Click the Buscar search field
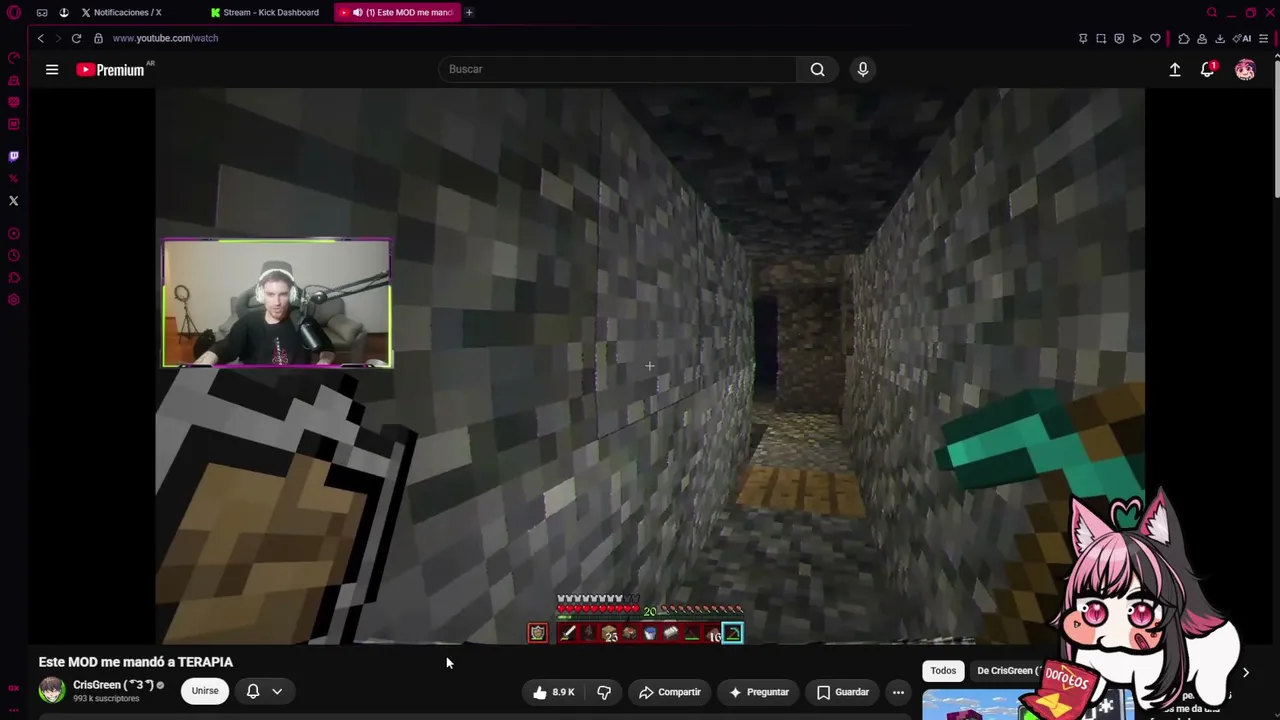 pos(617,69)
